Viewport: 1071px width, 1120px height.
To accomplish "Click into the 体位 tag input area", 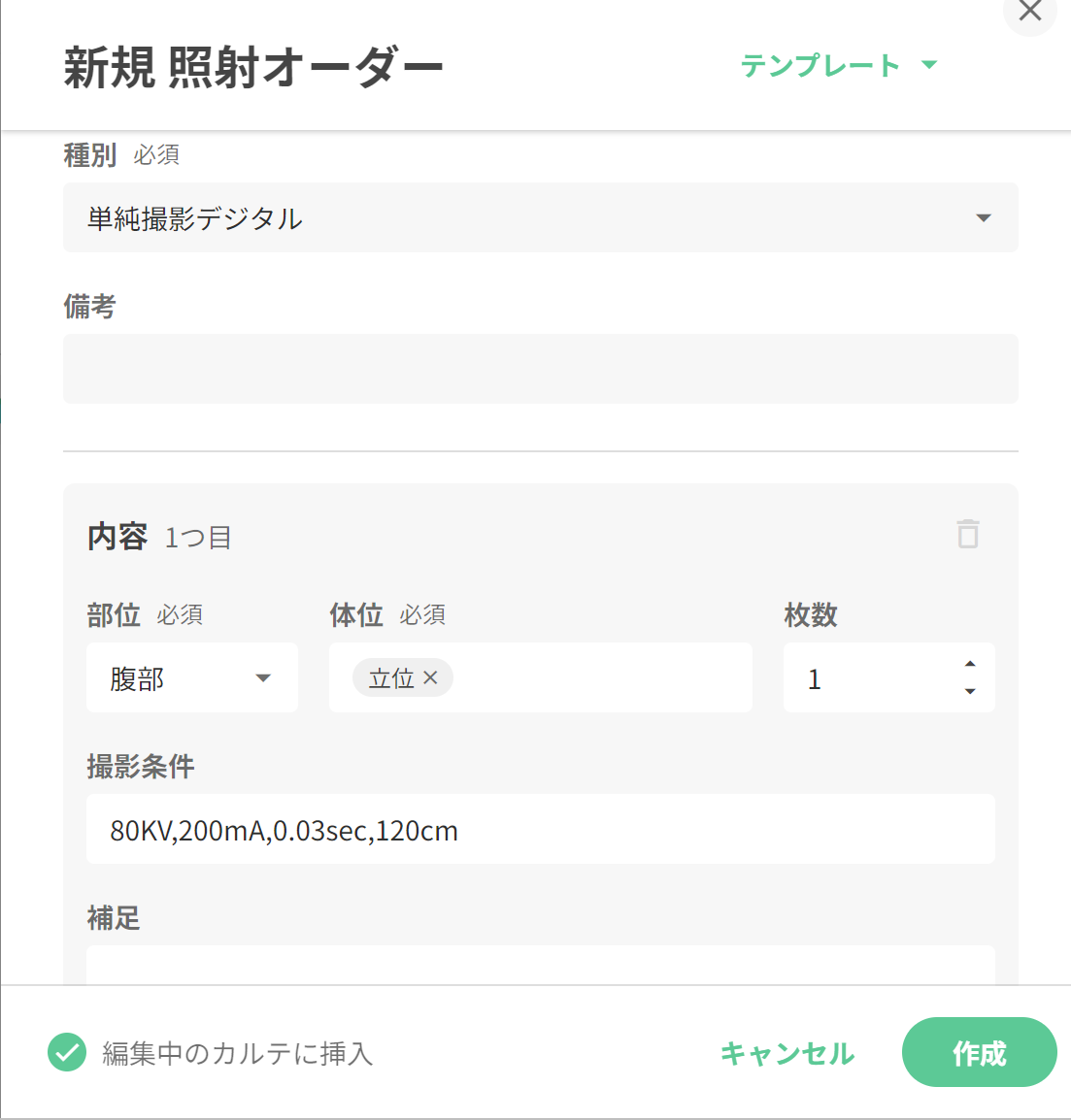I will (x=602, y=677).
